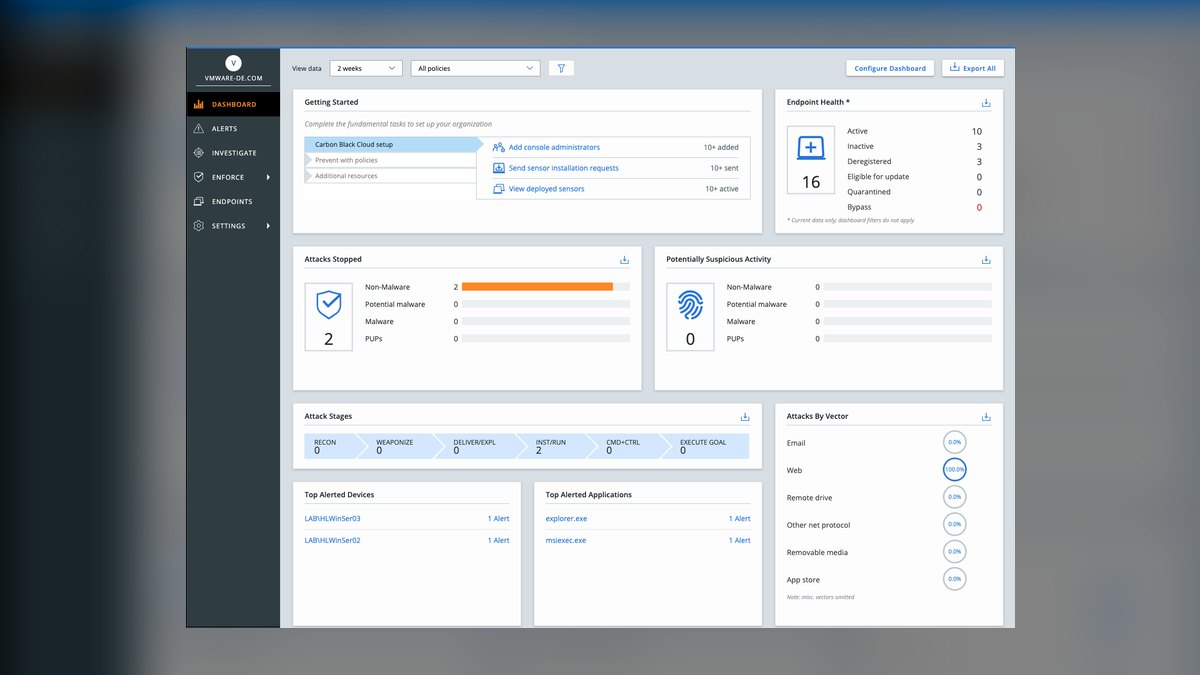This screenshot has width=1200, height=675.
Task: Click the fingerprint icon in Suspicious Activity
Action: point(690,304)
